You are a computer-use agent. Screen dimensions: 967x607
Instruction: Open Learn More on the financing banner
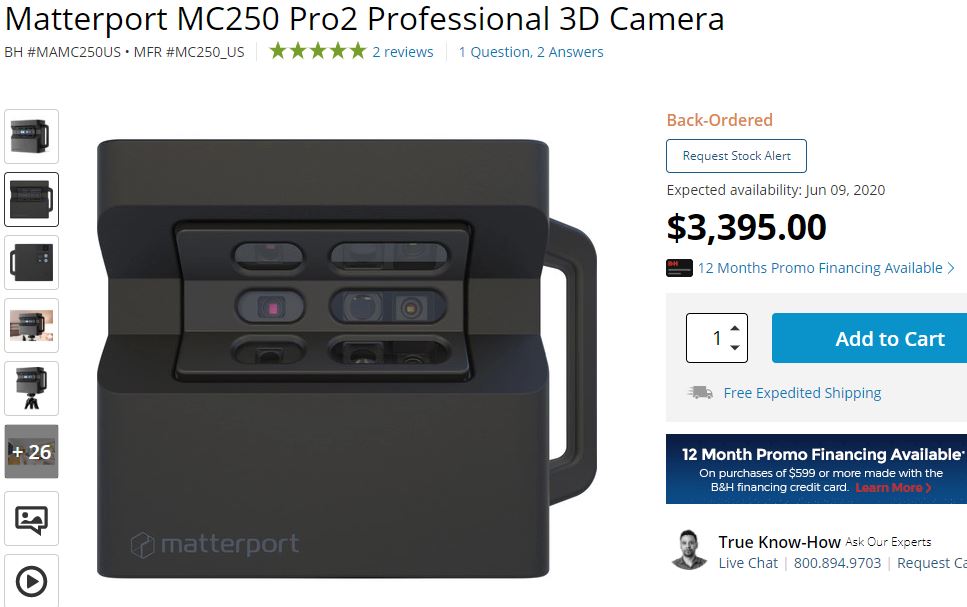pyautogui.click(x=893, y=487)
